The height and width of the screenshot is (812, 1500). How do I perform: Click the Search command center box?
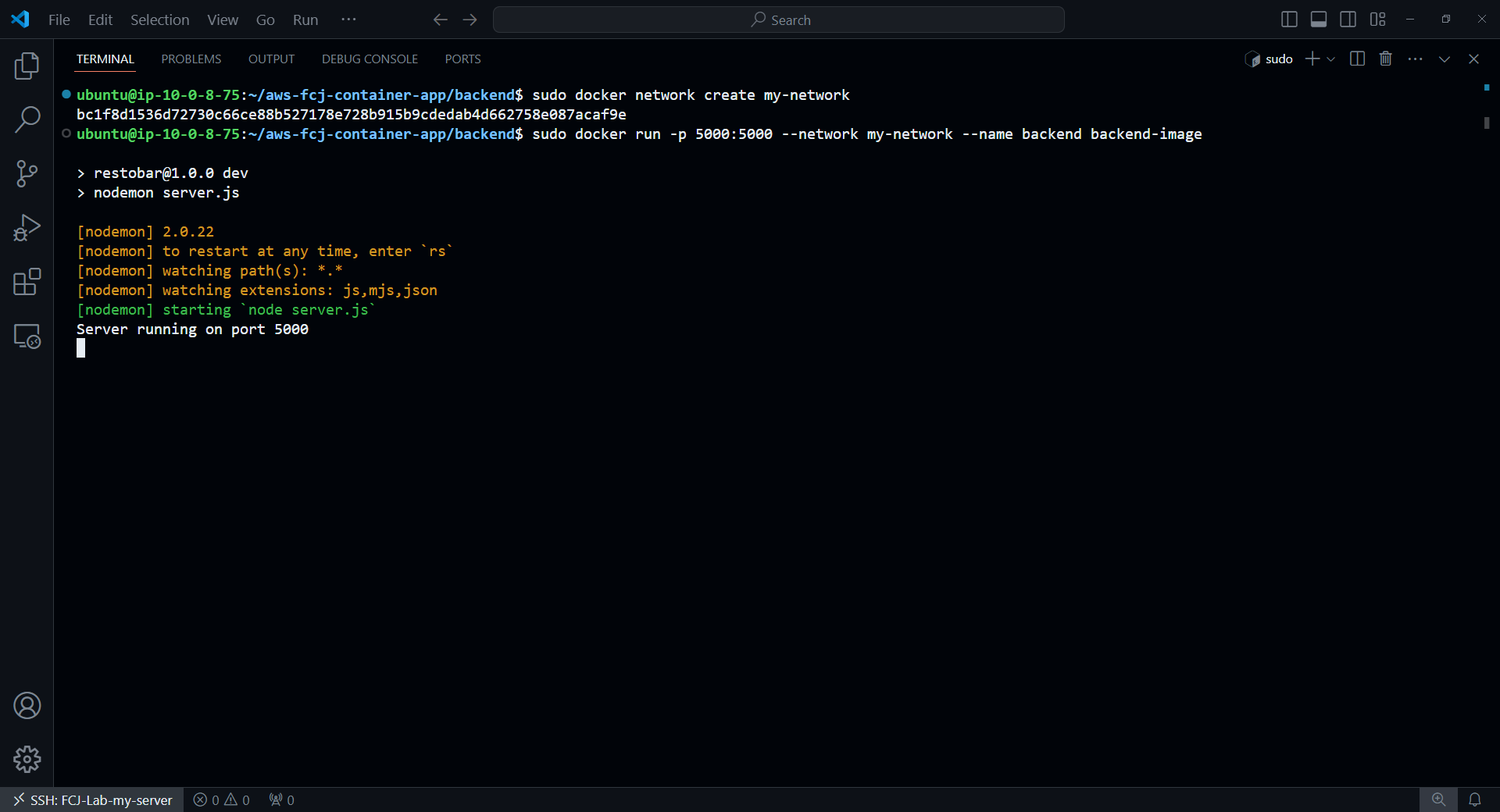pos(778,20)
